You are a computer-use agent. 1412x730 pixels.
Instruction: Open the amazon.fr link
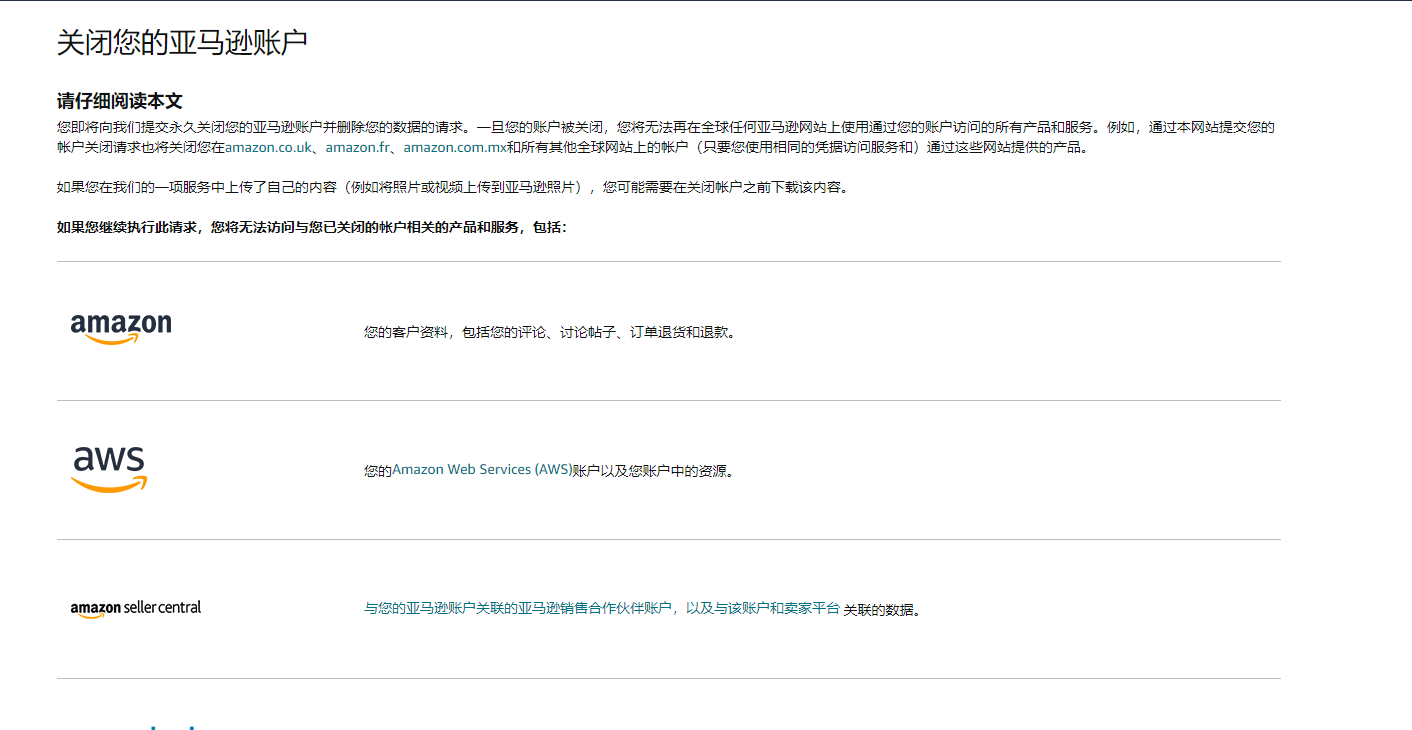(358, 147)
